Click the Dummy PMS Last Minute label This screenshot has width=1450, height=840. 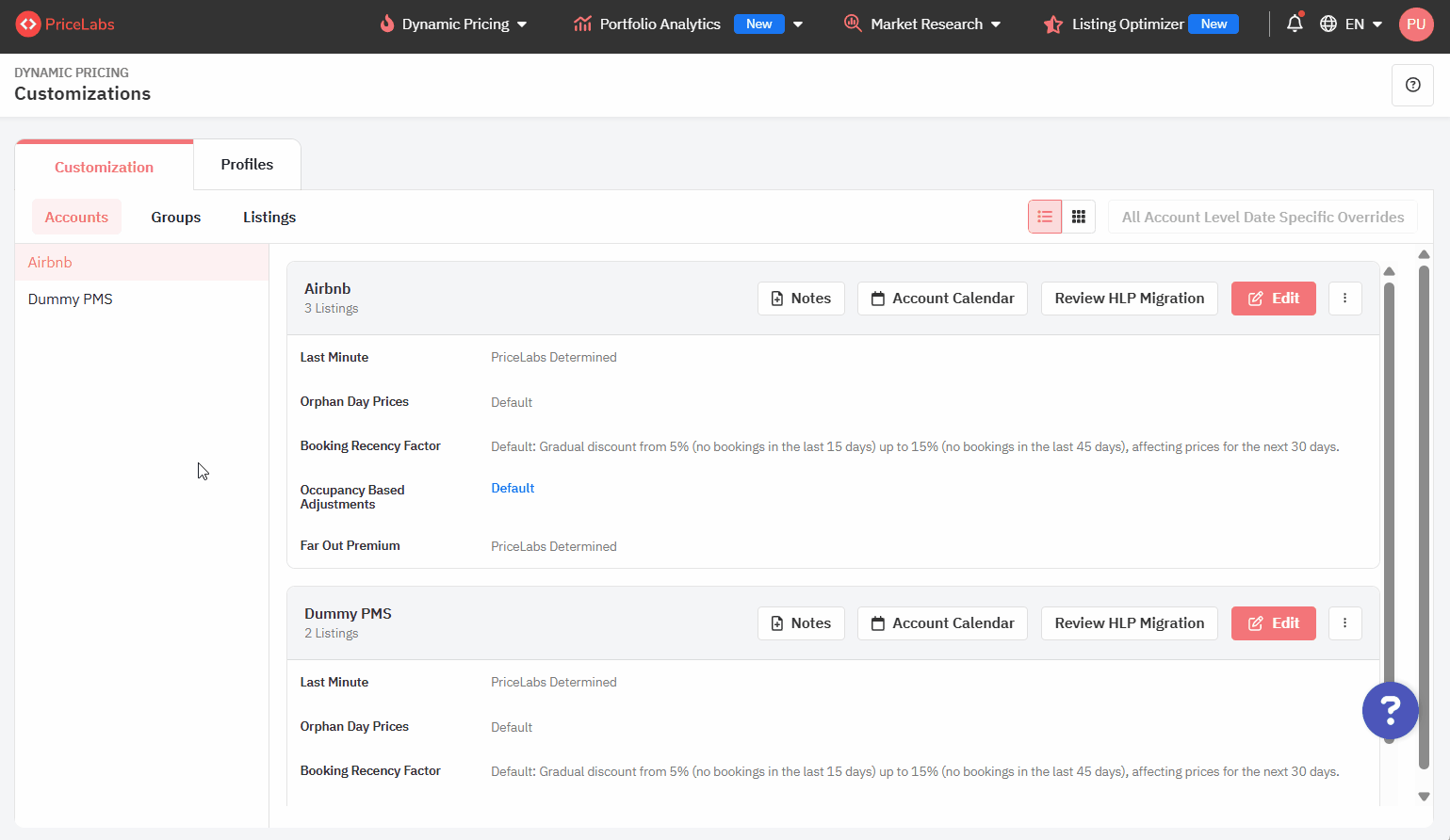(x=334, y=682)
